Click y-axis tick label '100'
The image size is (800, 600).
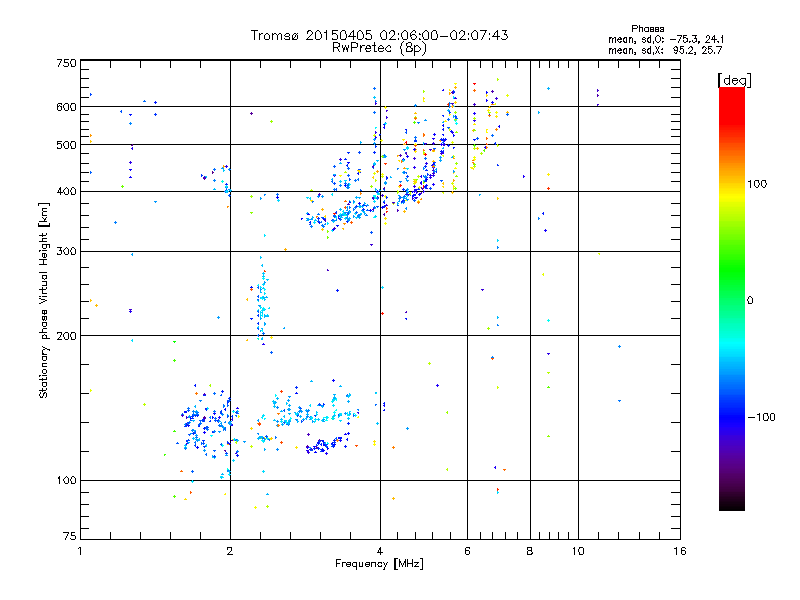point(66,481)
